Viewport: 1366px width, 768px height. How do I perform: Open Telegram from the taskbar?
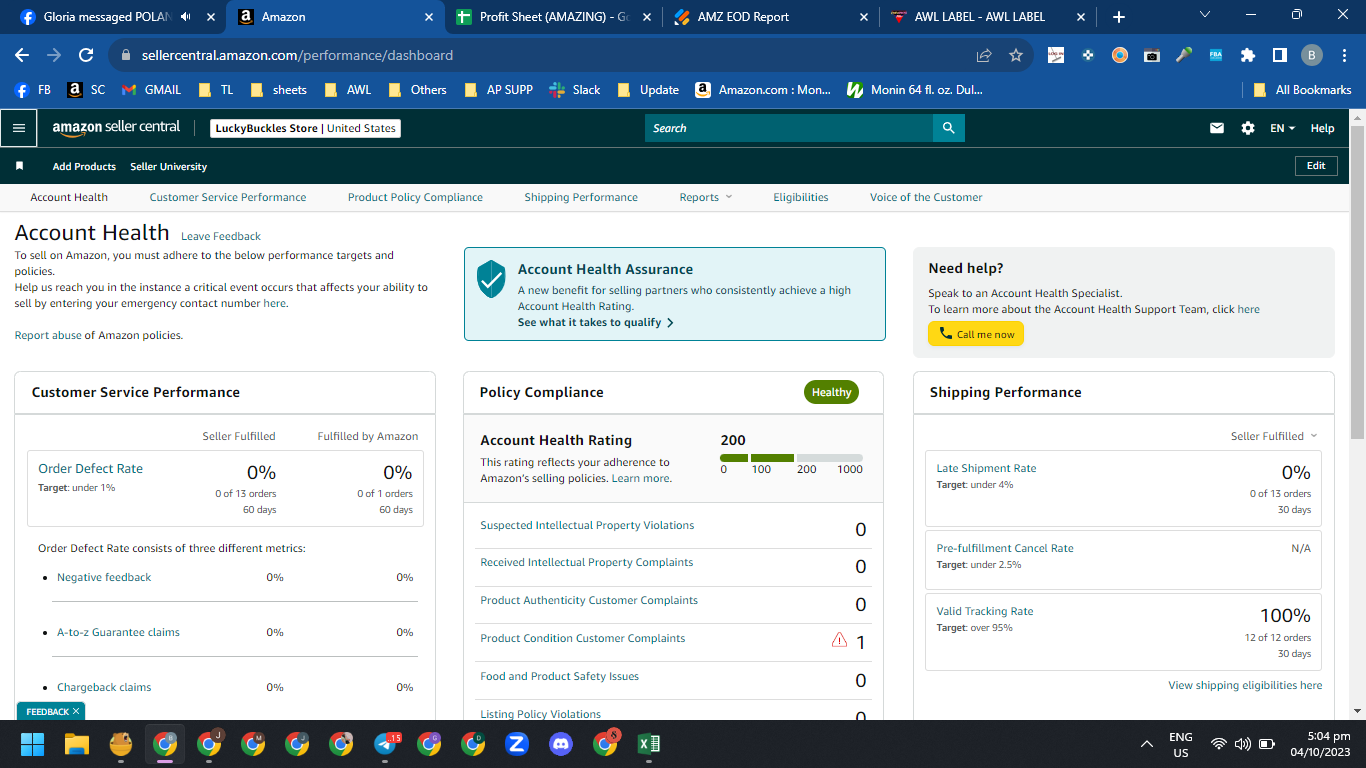[x=386, y=744]
